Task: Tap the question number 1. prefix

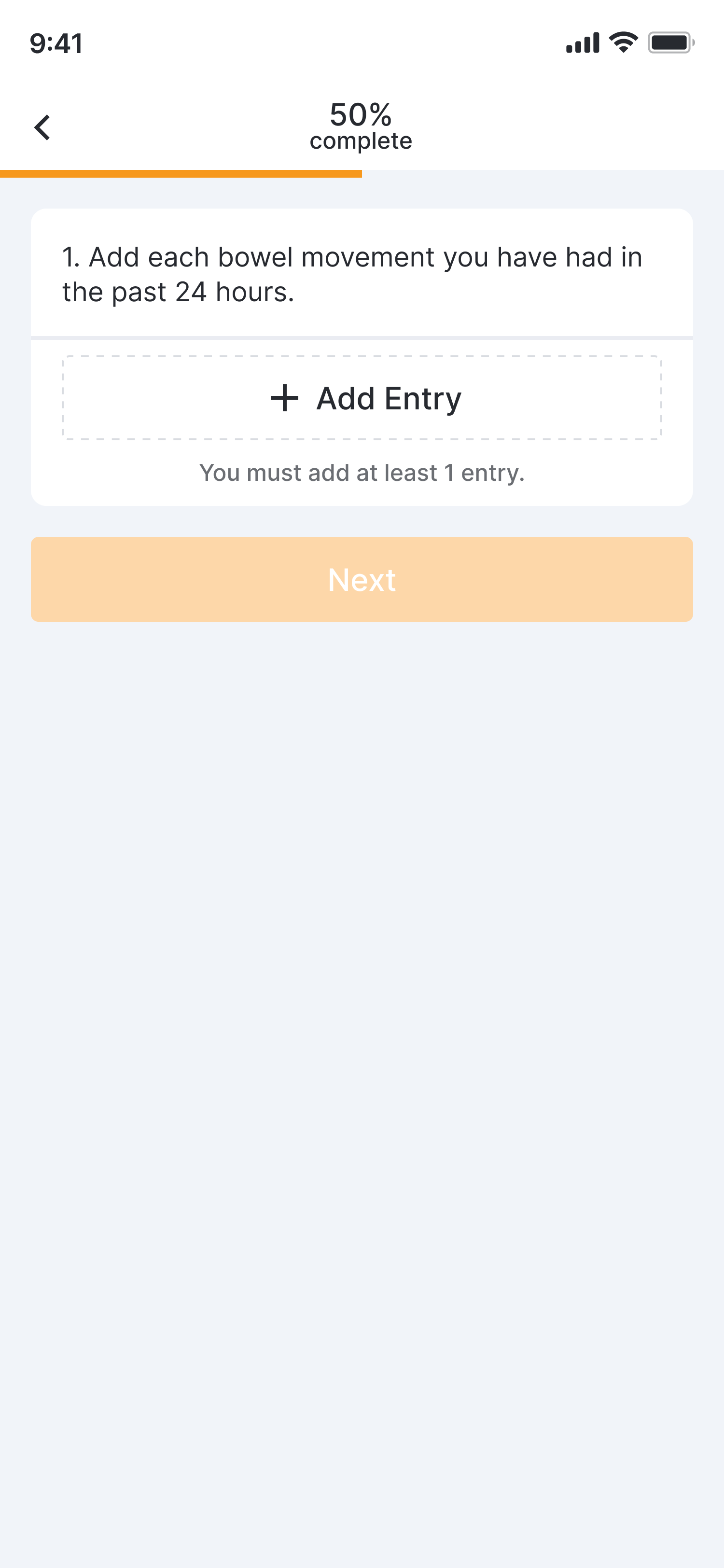Action: click(x=70, y=257)
